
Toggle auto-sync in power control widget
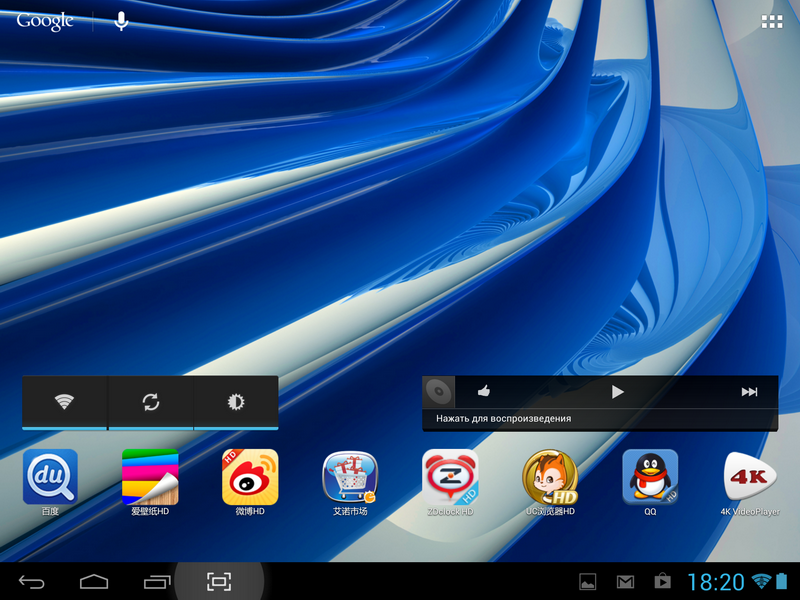pyautogui.click(x=151, y=402)
